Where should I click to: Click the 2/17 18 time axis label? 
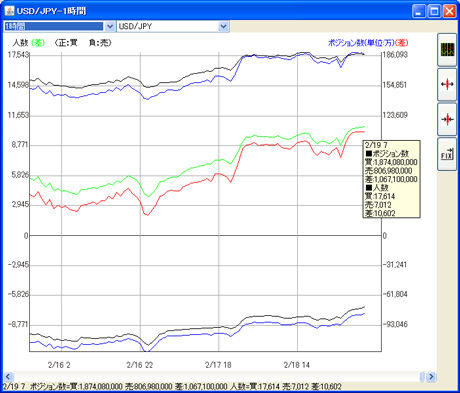[x=218, y=365]
